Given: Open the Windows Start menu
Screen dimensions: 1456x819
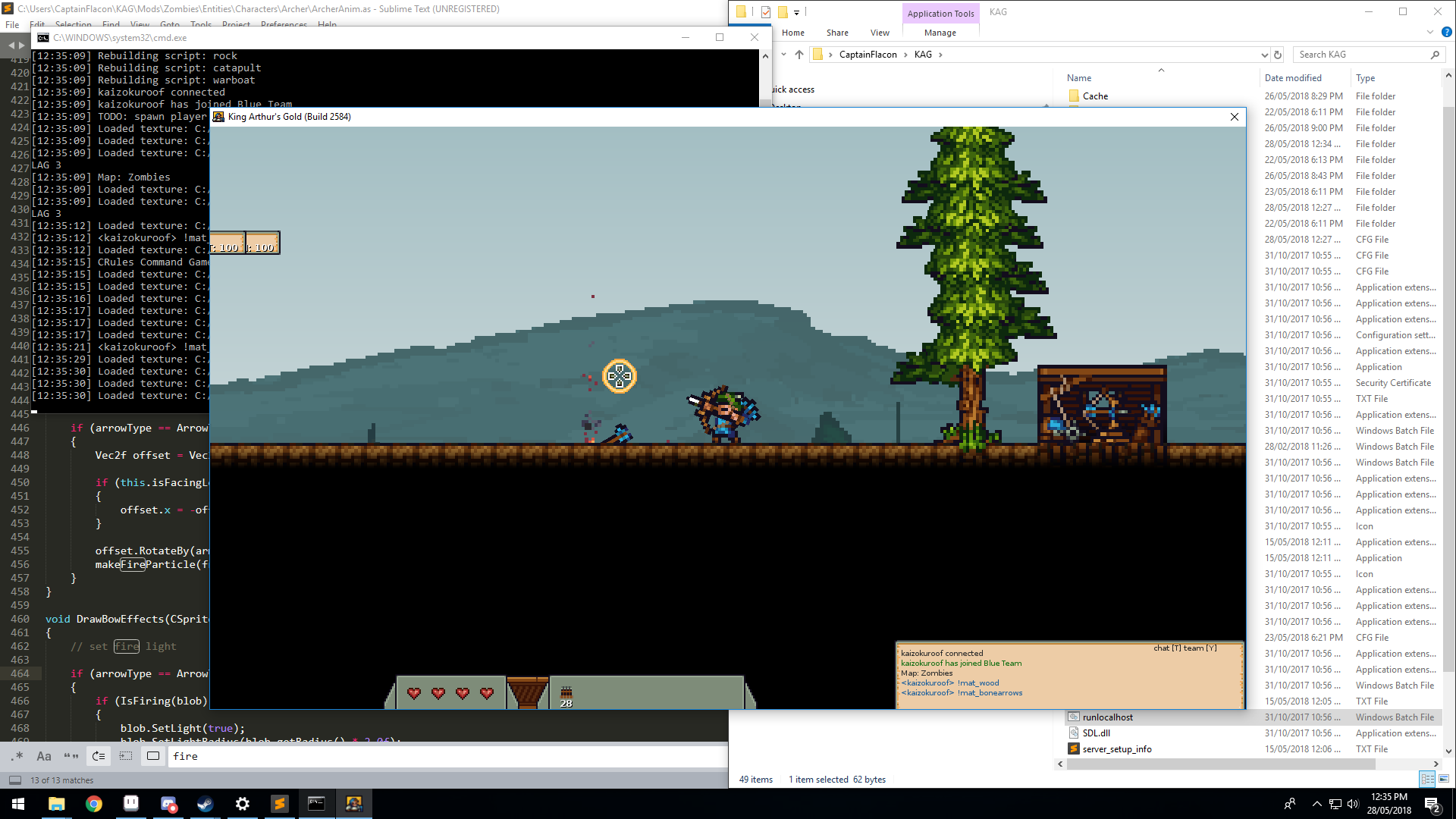Looking at the screenshot, I should pos(18,804).
